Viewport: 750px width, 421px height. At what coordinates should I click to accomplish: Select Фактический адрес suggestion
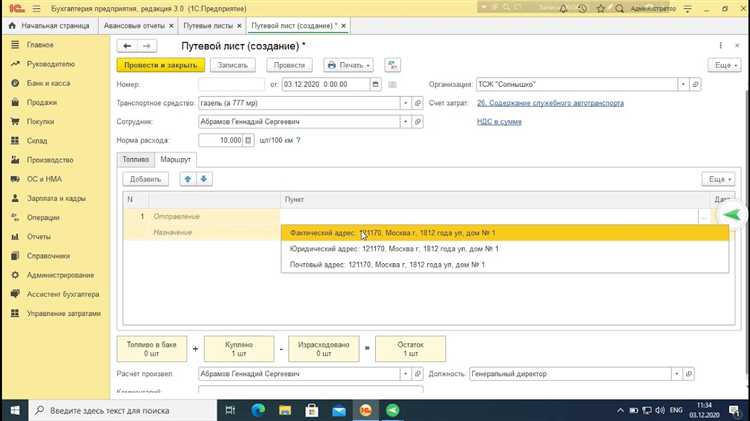[x=505, y=233]
